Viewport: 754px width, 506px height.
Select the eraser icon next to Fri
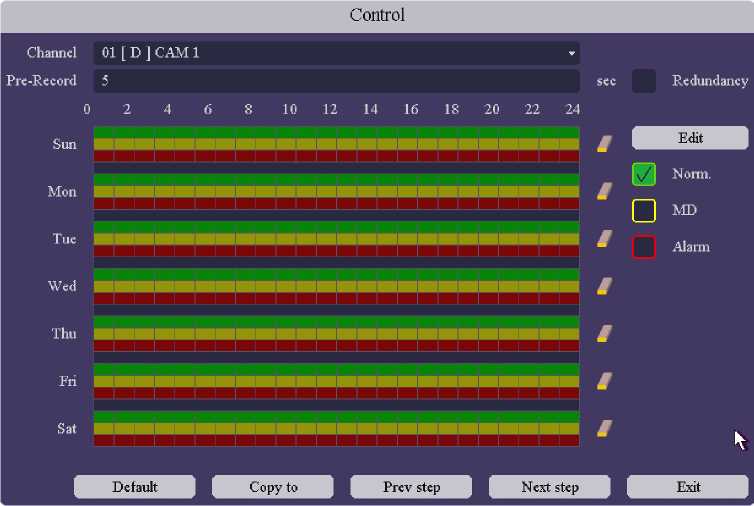click(x=603, y=381)
